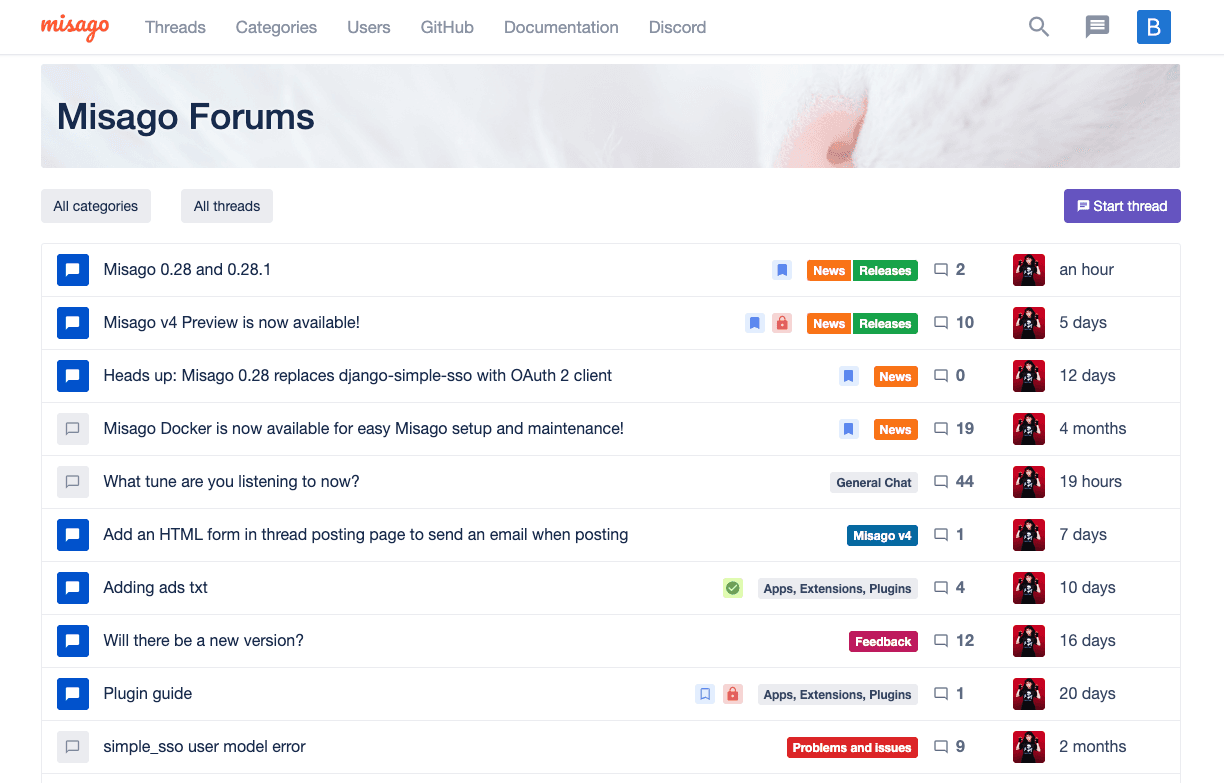Click the misago logo
Image resolution: width=1224 pixels, height=783 pixels.
(75, 27)
